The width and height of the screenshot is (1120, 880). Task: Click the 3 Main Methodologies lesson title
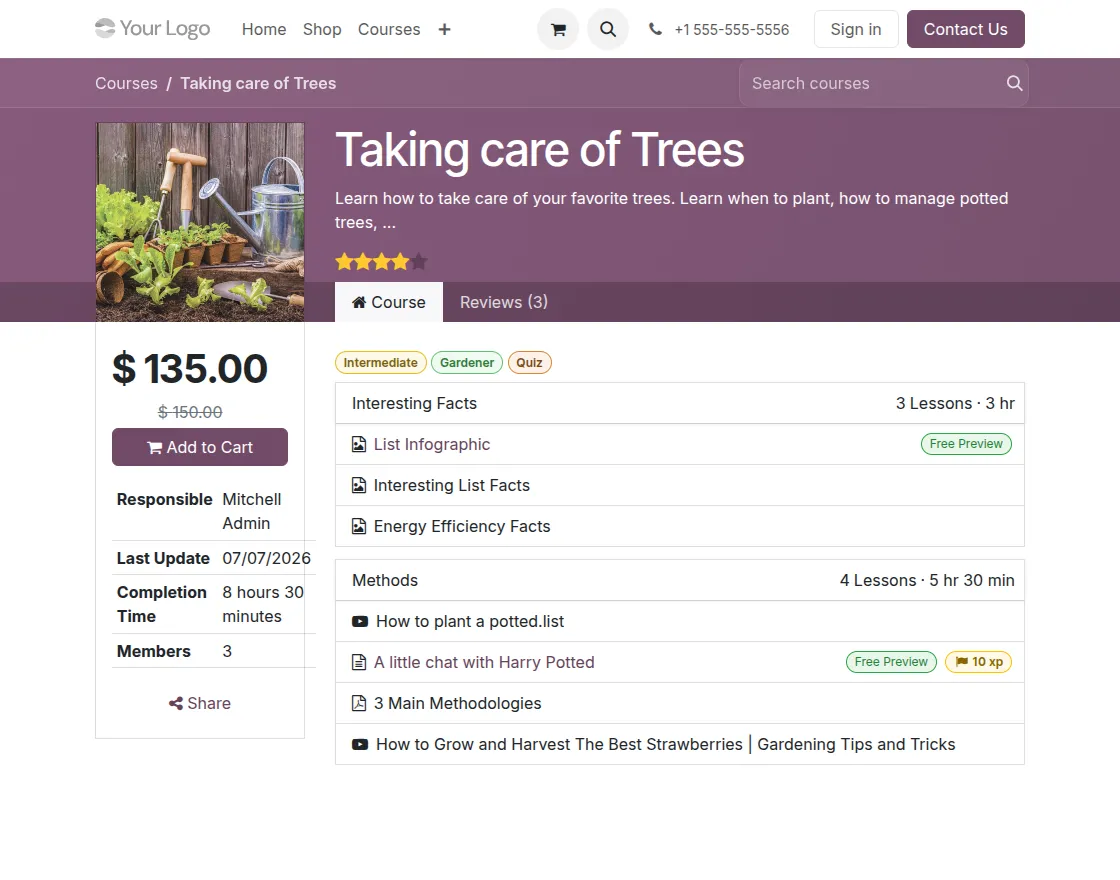(458, 704)
